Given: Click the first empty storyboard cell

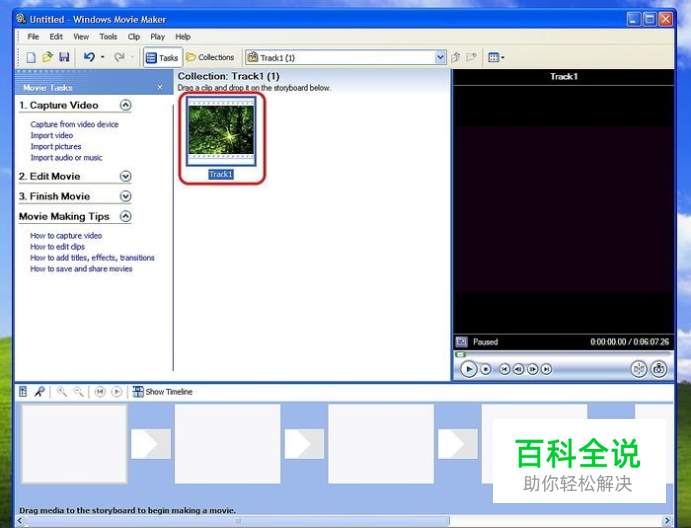Looking at the screenshot, I should pos(74,444).
